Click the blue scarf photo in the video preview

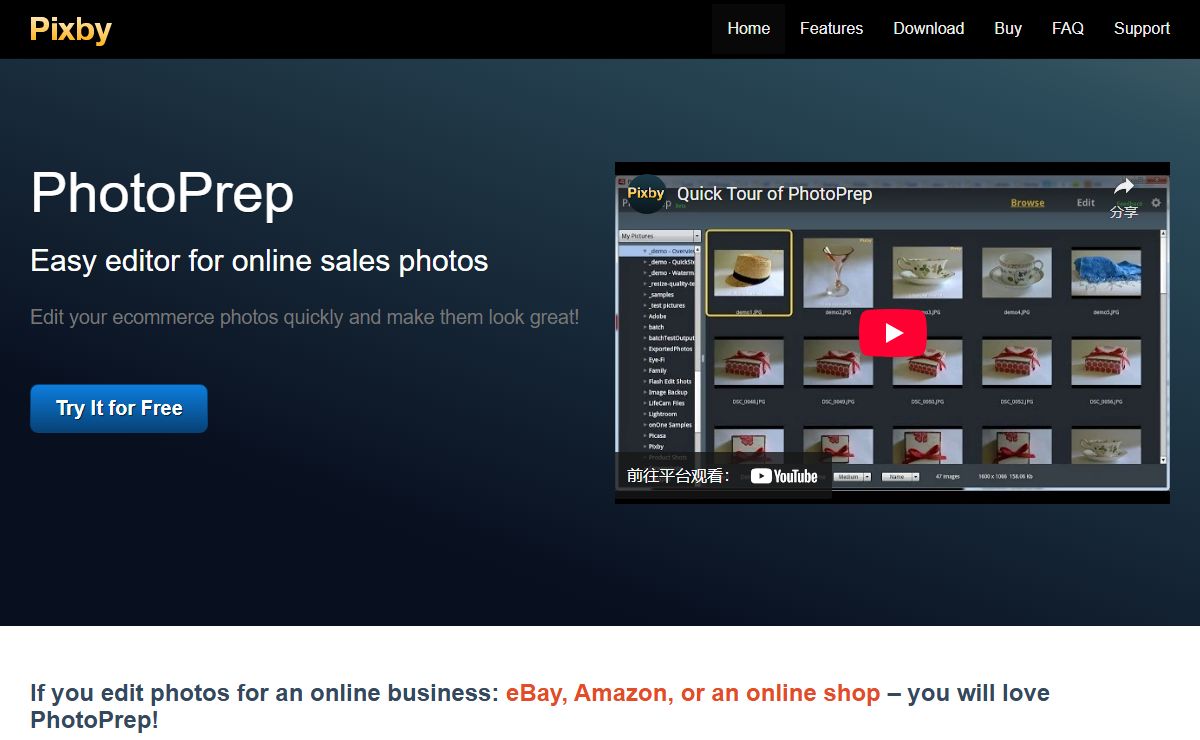[1106, 273]
